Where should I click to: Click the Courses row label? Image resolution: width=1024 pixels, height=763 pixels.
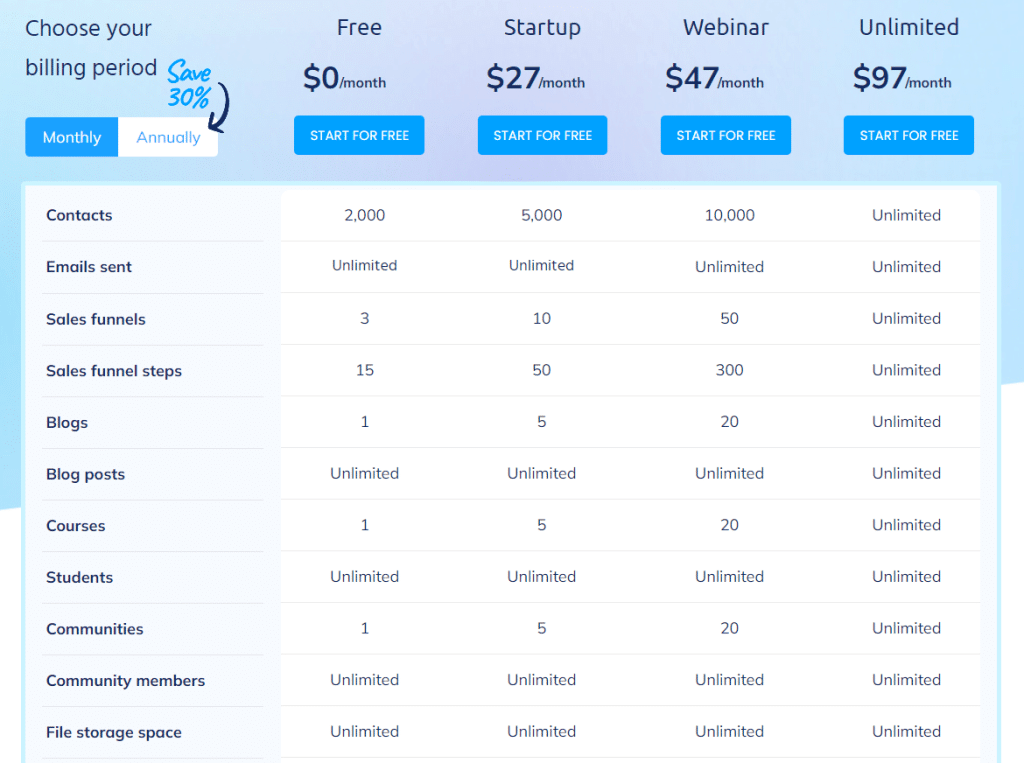[75, 526]
